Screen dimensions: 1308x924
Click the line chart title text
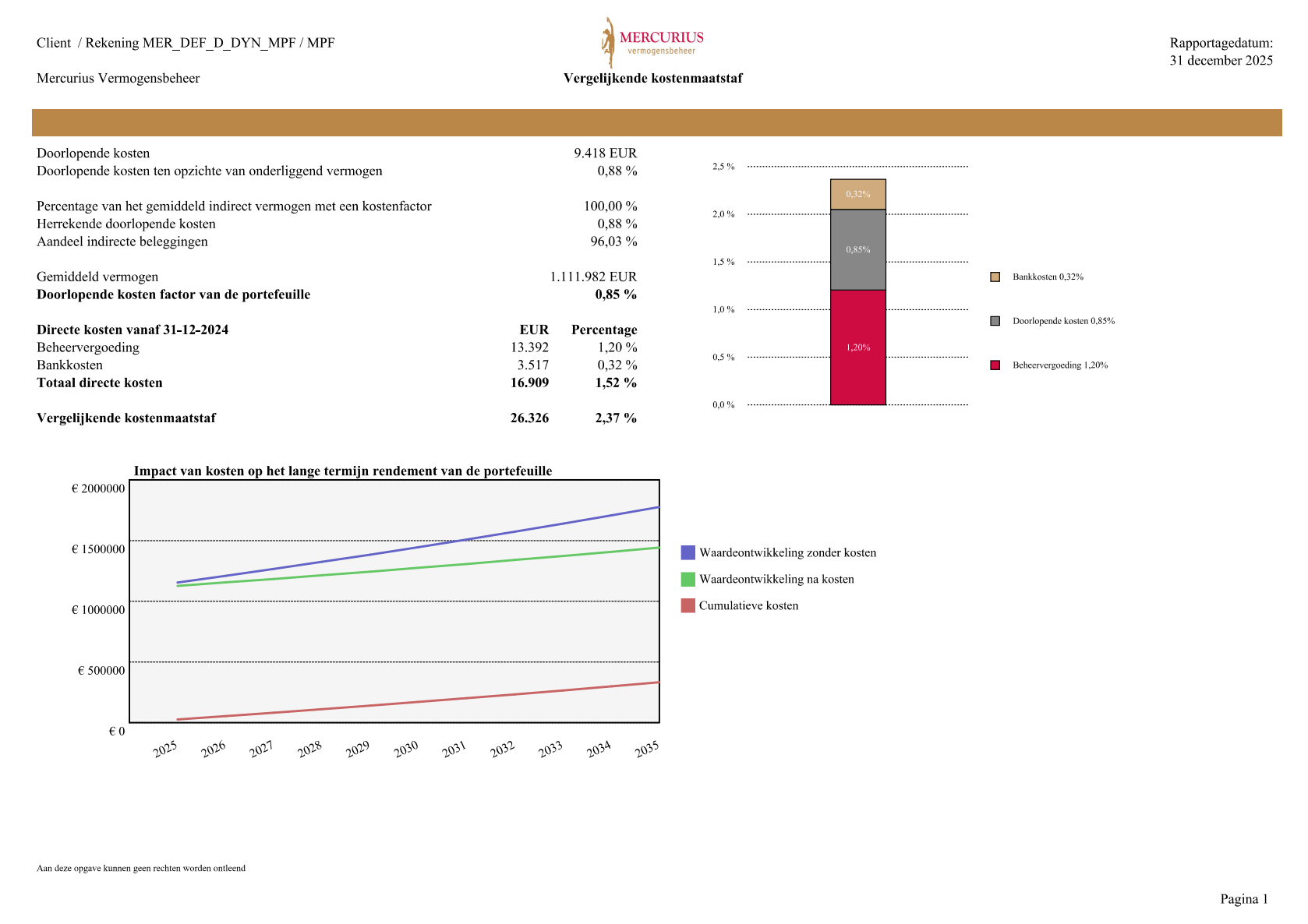(x=343, y=471)
